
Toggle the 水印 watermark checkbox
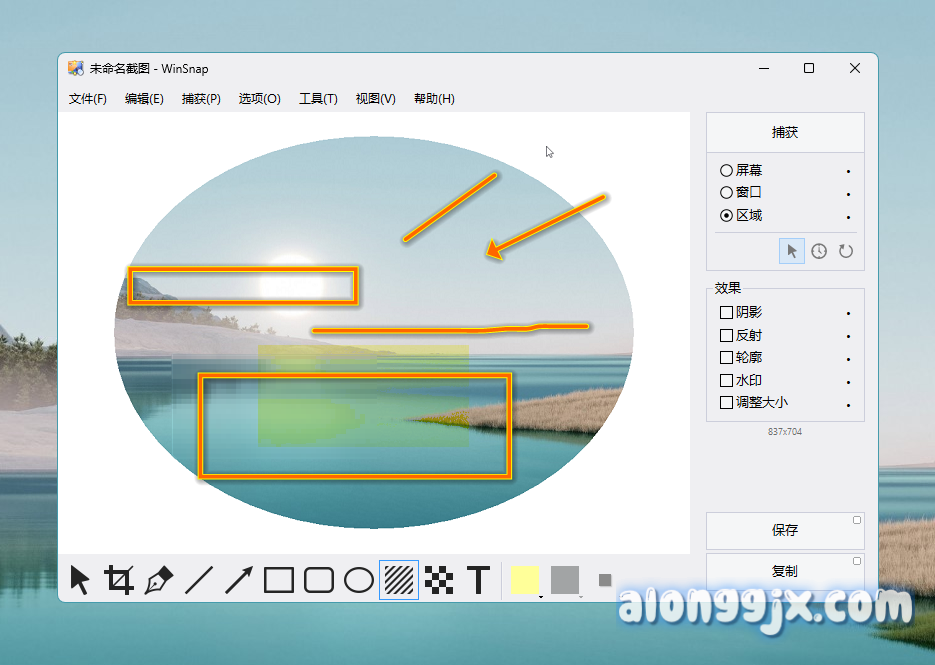[727, 381]
